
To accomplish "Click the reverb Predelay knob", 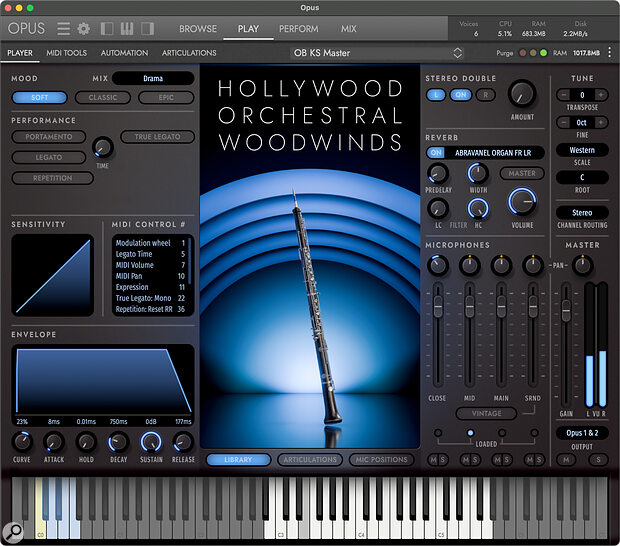I will point(438,173).
